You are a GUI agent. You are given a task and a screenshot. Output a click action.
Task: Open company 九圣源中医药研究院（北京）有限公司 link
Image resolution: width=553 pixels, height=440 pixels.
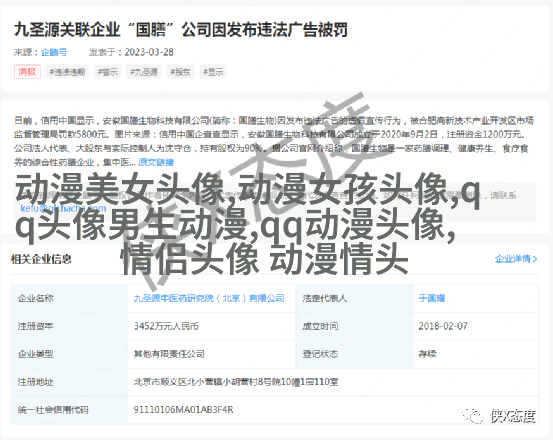[x=209, y=298]
